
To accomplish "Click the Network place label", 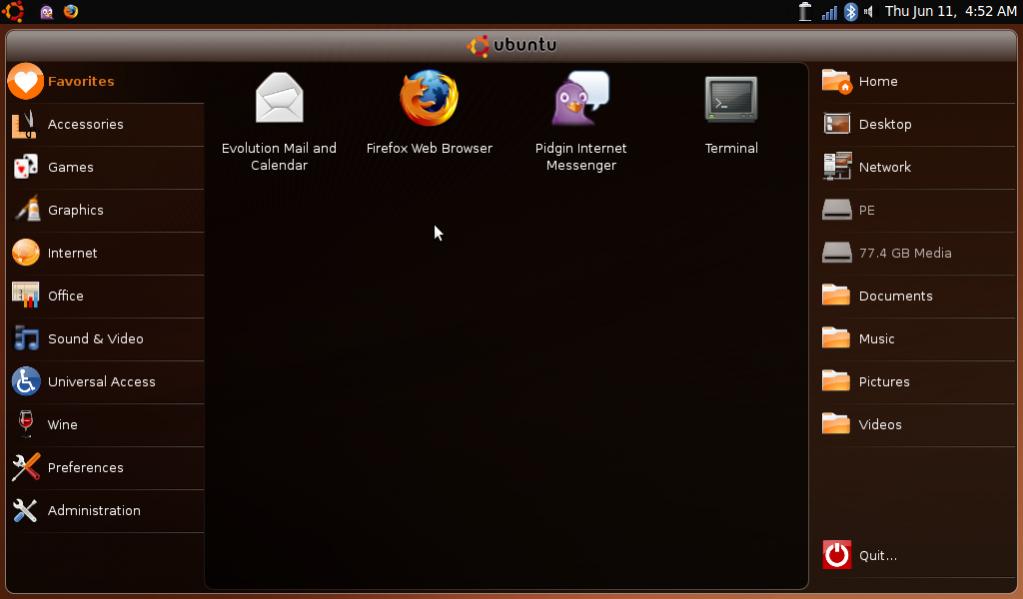I will tap(885, 167).
